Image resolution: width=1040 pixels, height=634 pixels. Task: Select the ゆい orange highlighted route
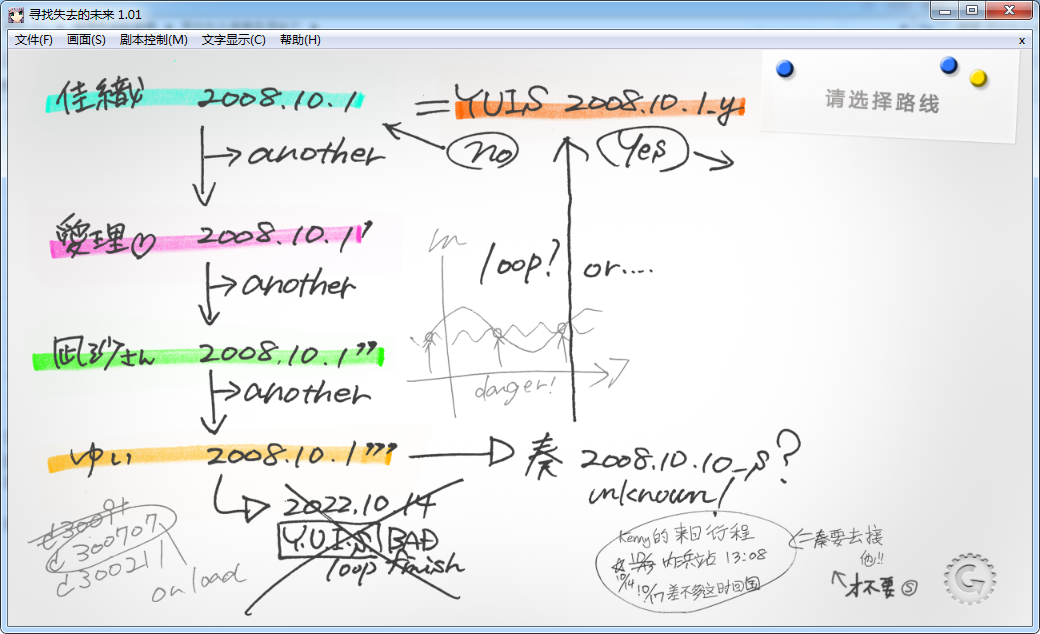(222, 456)
